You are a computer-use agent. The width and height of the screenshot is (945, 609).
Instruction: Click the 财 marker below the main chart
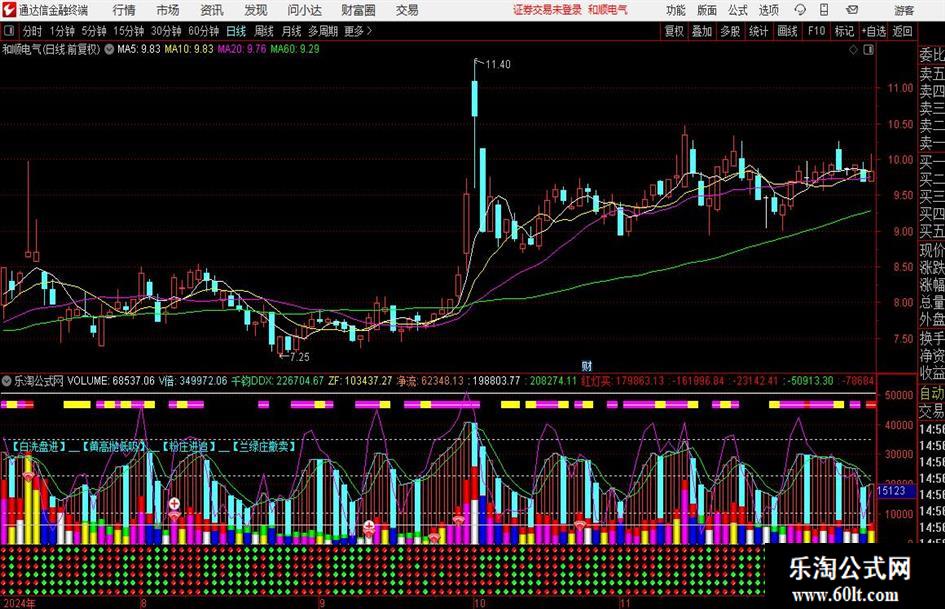click(586, 365)
